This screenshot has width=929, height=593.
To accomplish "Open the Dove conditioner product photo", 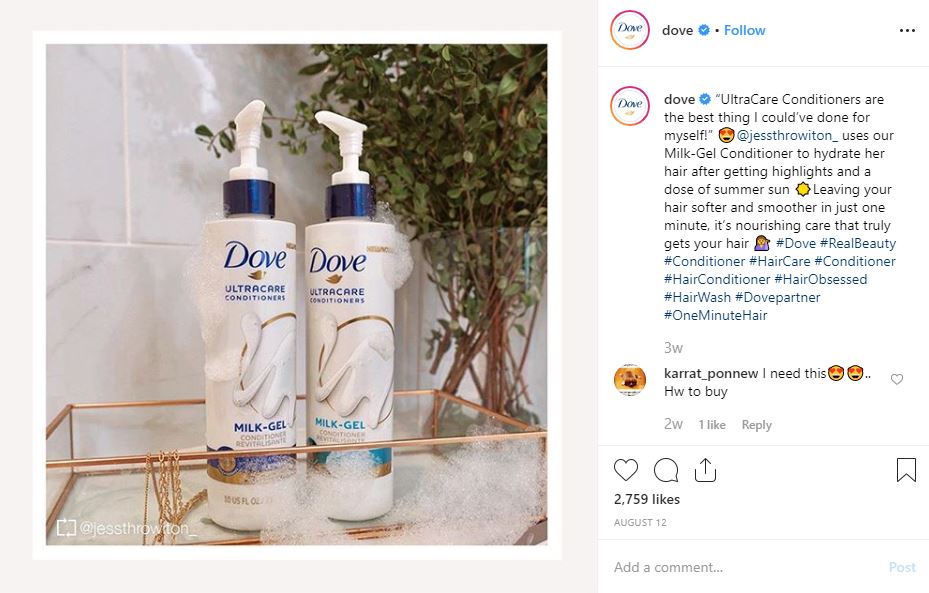I will [x=297, y=294].
